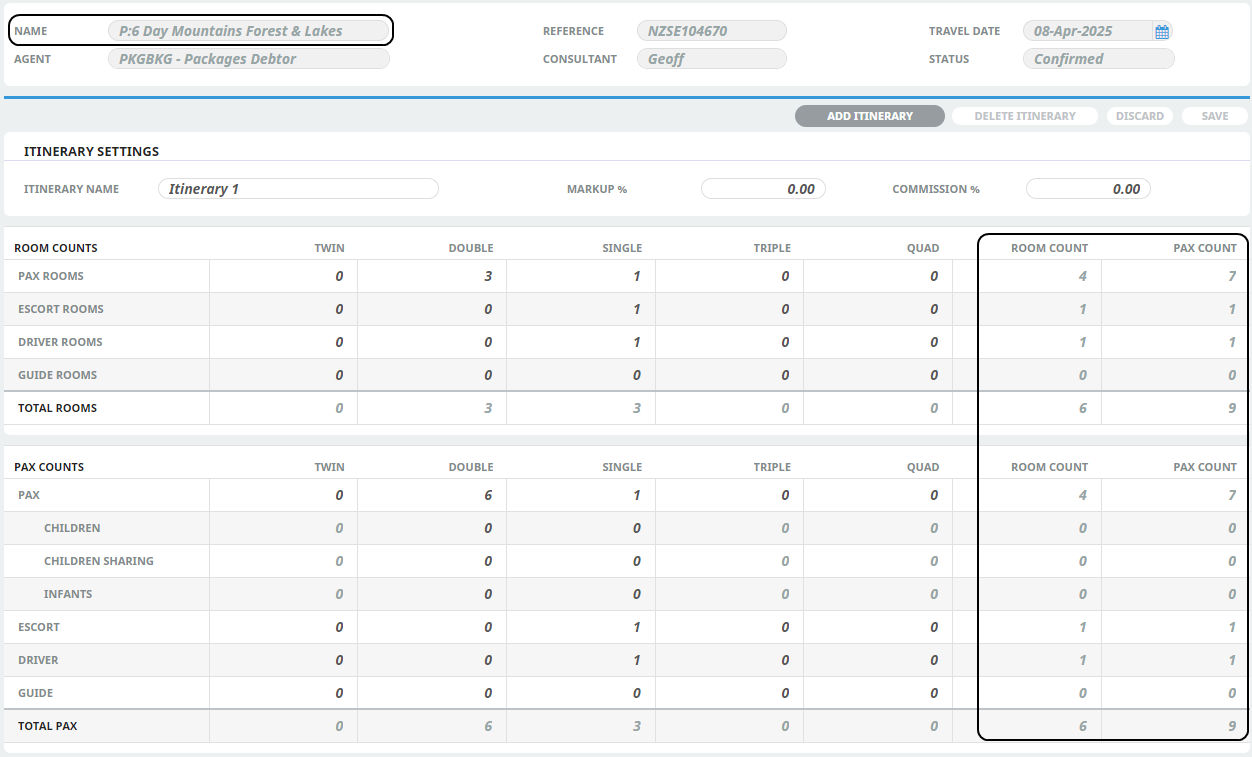Select Driver Rooms Twin count cell
Image resolution: width=1252 pixels, height=757 pixels.
click(x=283, y=342)
